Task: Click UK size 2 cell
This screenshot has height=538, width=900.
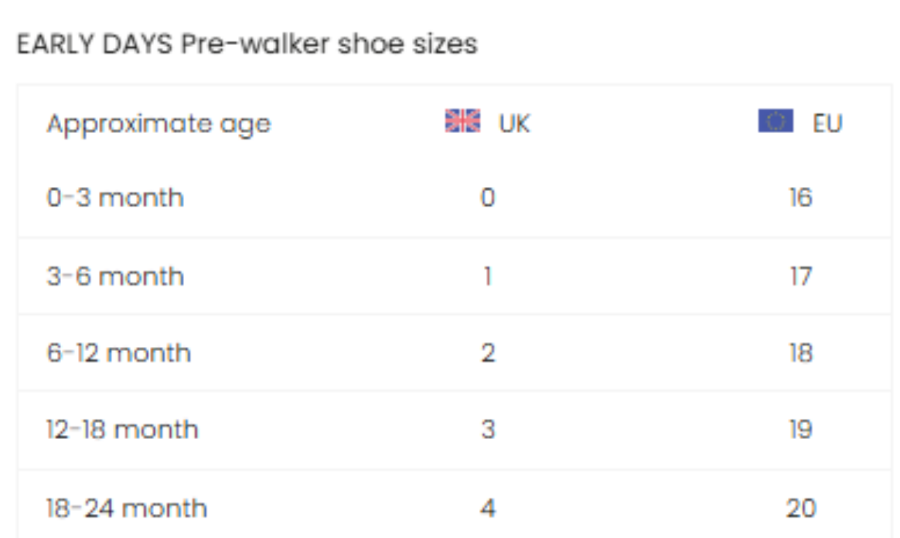Action: (487, 353)
